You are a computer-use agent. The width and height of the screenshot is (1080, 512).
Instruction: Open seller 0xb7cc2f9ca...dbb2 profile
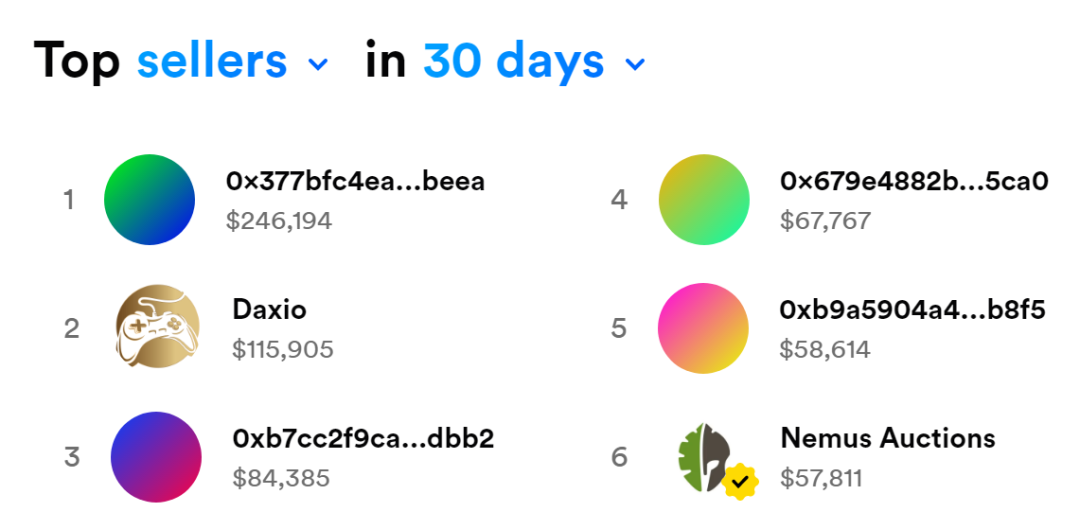coord(363,438)
